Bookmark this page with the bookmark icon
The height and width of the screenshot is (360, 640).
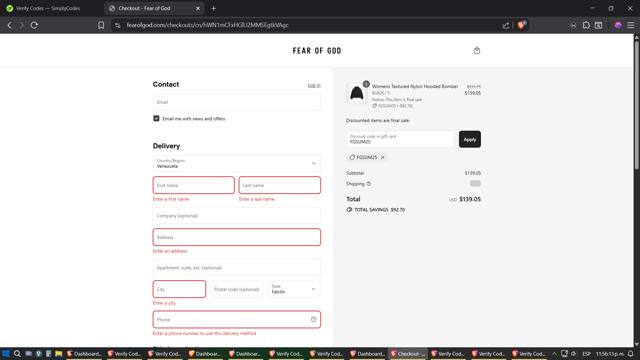pyautogui.click(x=101, y=25)
